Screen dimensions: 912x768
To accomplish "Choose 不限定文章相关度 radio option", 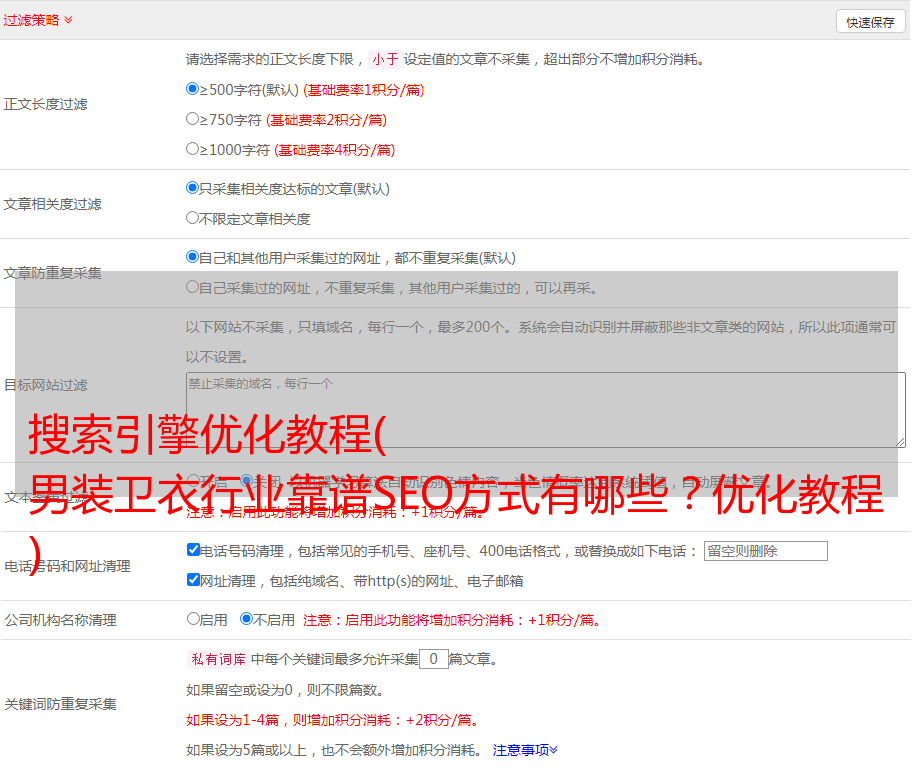I will 192,218.
